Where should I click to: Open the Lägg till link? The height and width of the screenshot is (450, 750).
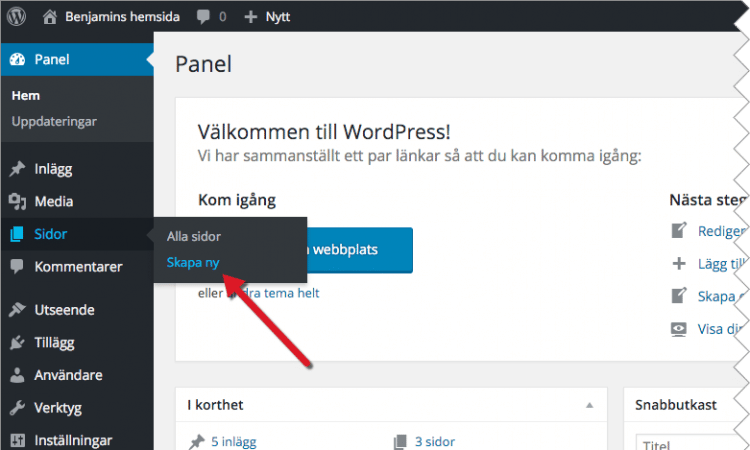click(721, 264)
